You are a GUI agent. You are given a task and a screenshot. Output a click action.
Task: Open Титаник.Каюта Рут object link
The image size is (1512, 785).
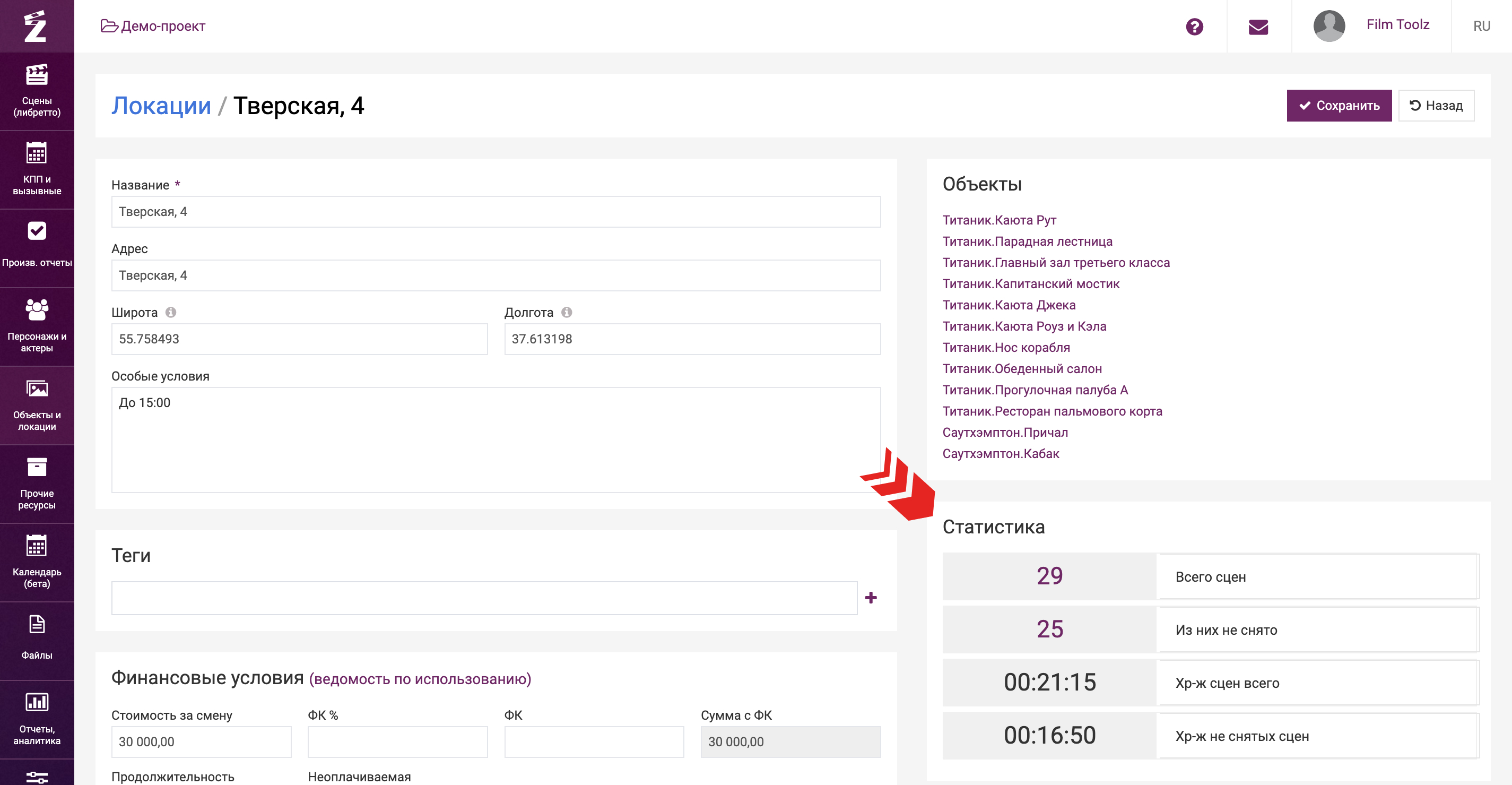(x=999, y=220)
